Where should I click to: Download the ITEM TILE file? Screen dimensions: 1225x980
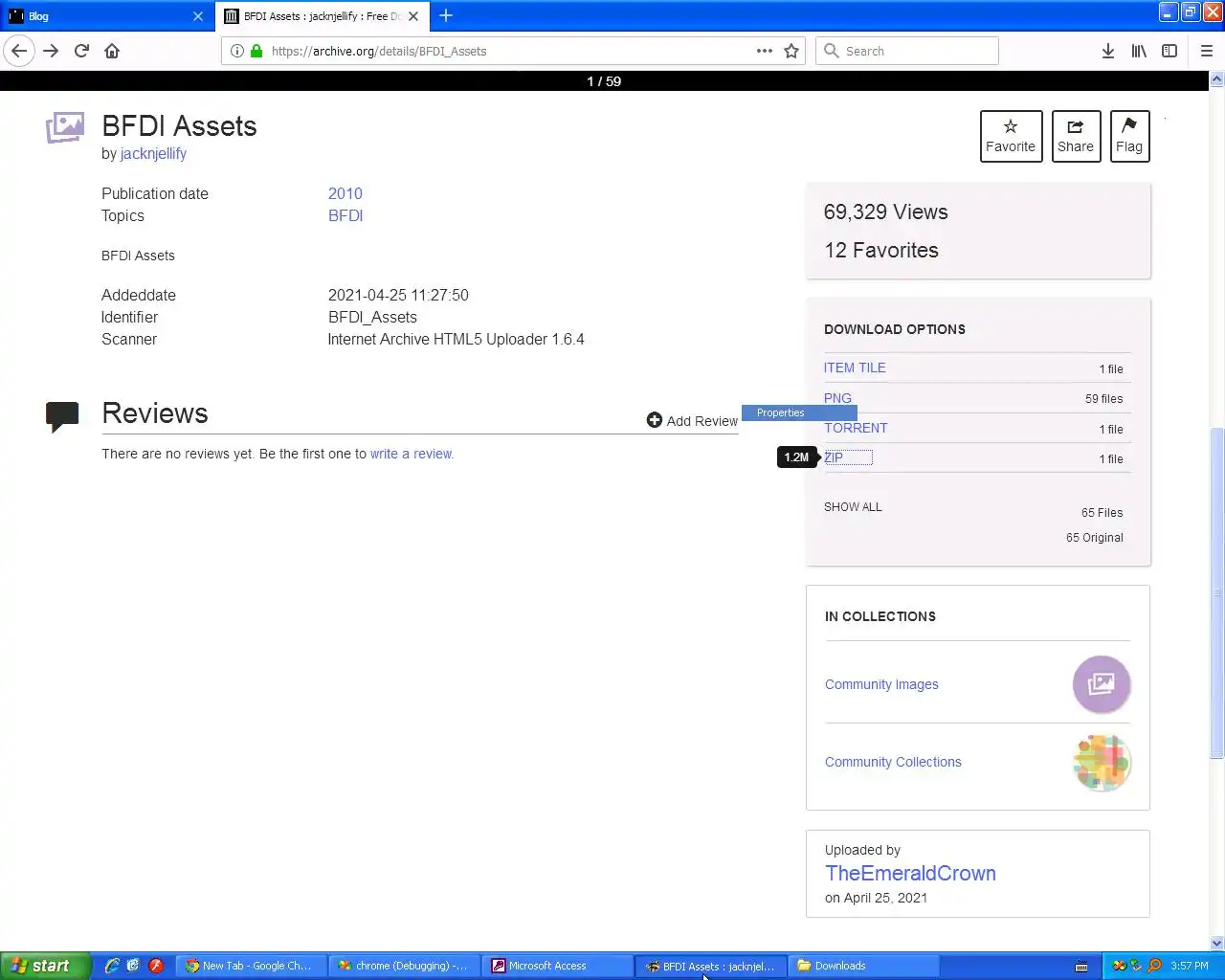click(855, 367)
